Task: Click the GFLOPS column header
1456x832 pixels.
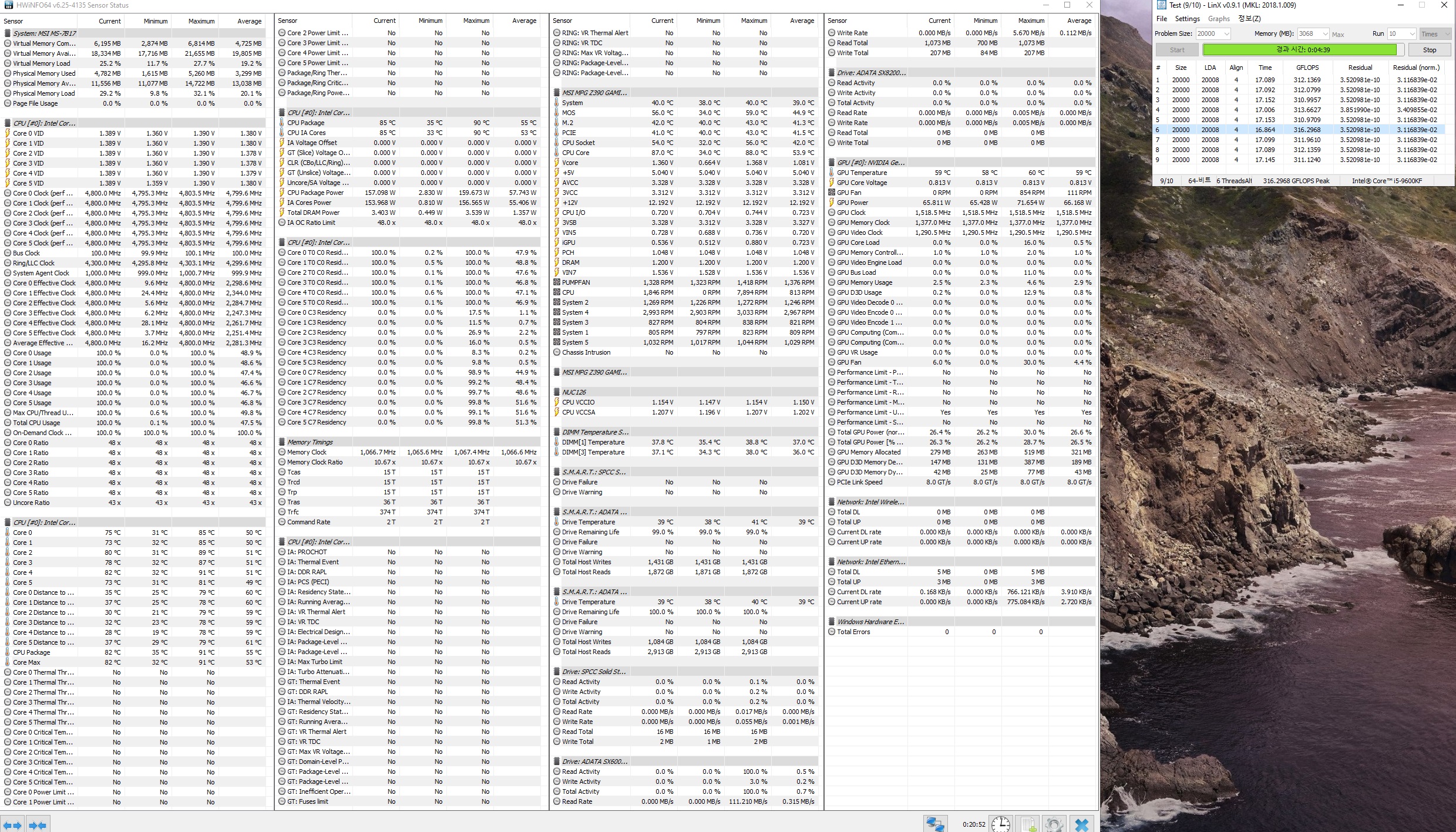Action: (x=1307, y=68)
